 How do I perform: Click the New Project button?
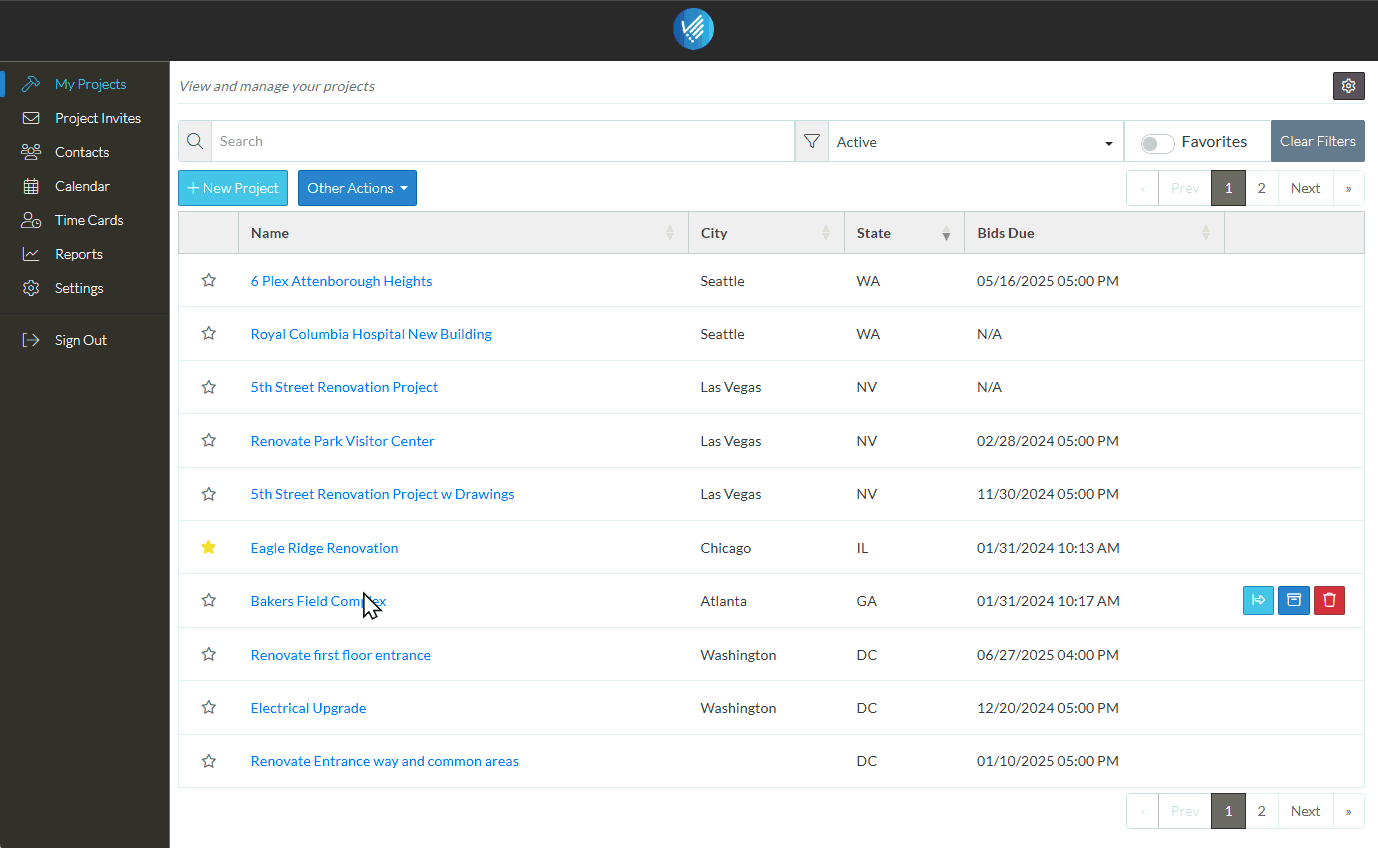click(233, 188)
